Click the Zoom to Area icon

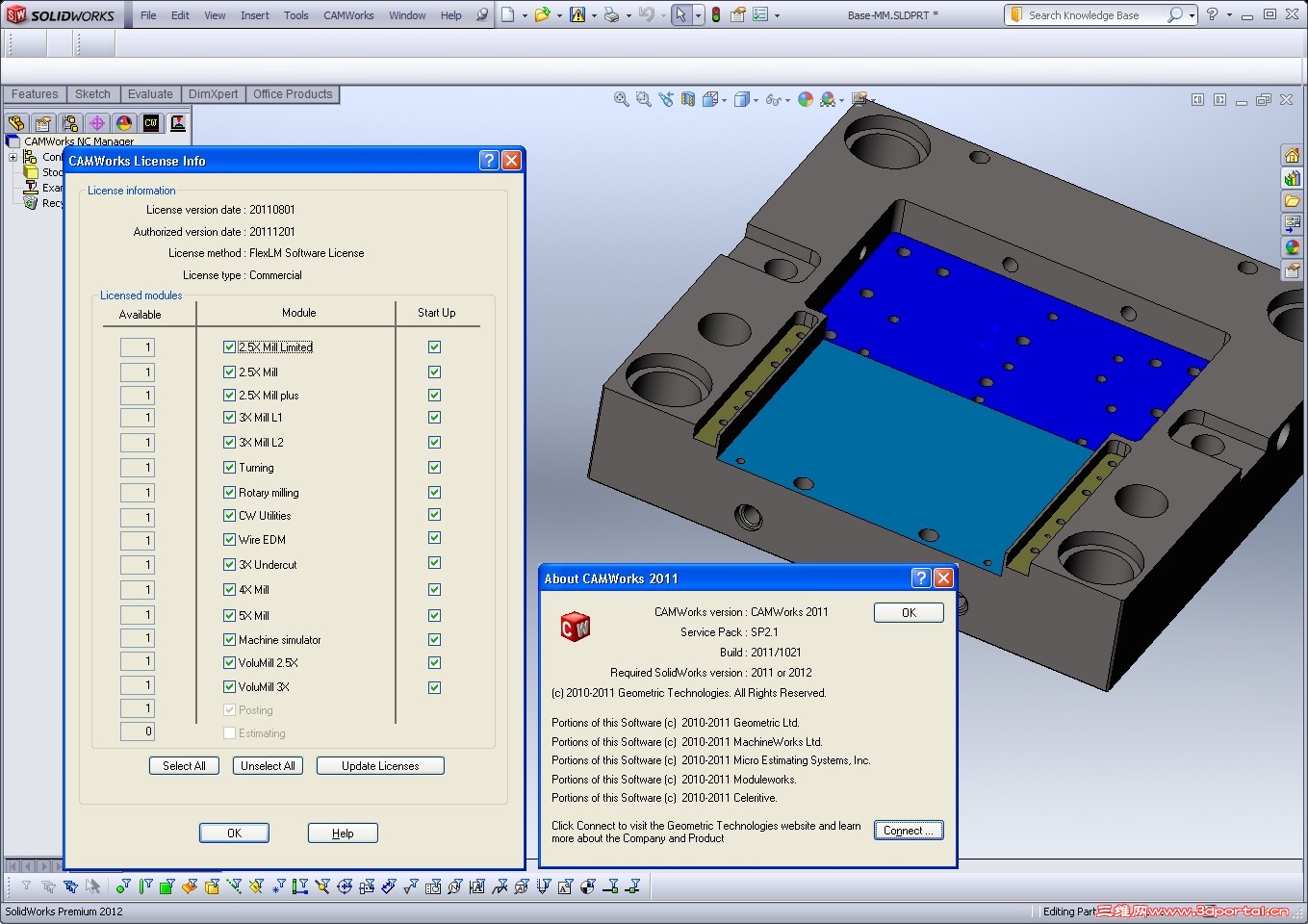point(644,99)
